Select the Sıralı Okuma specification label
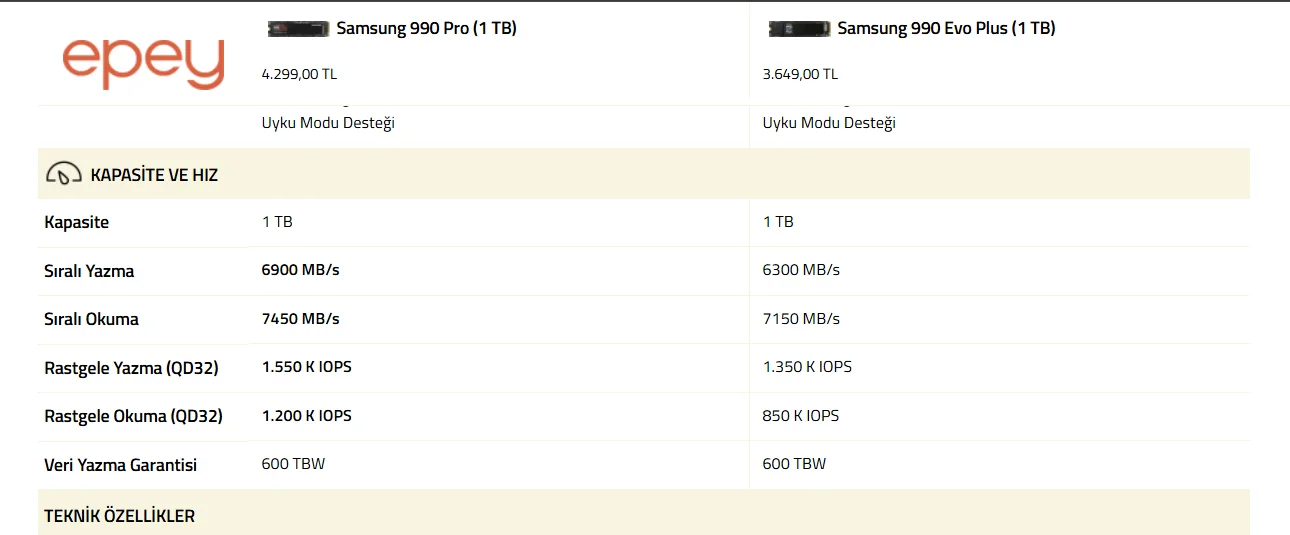The height and width of the screenshot is (535, 1290). tap(91, 319)
